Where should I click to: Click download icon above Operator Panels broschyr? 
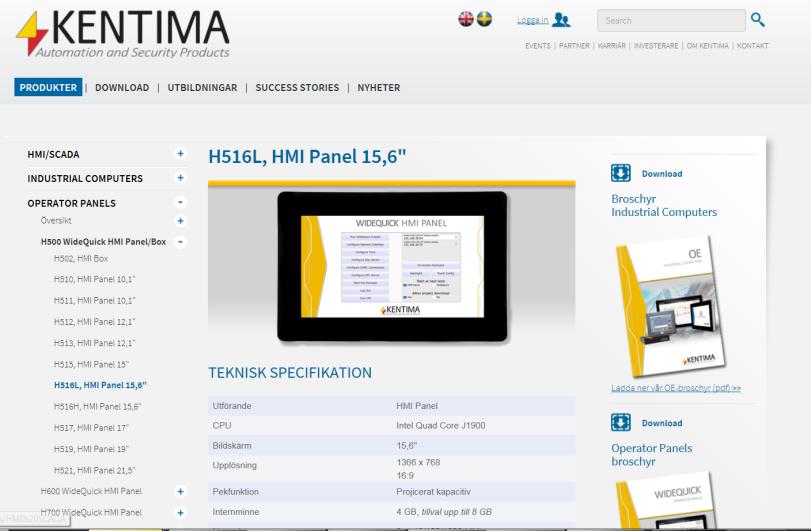tap(621, 422)
